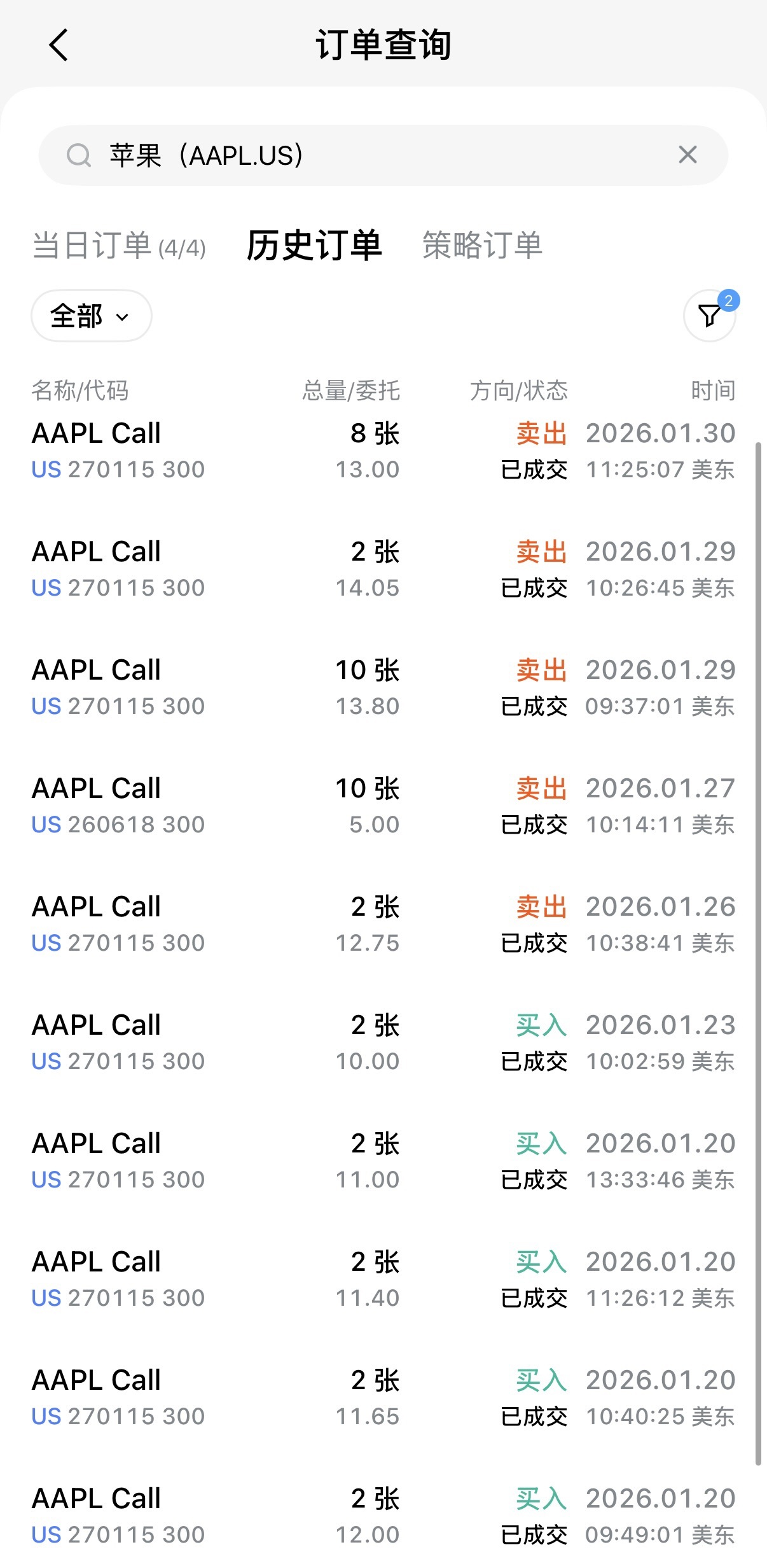Tap the back arrow icon
Screen dimensions: 767x1568
59,46
